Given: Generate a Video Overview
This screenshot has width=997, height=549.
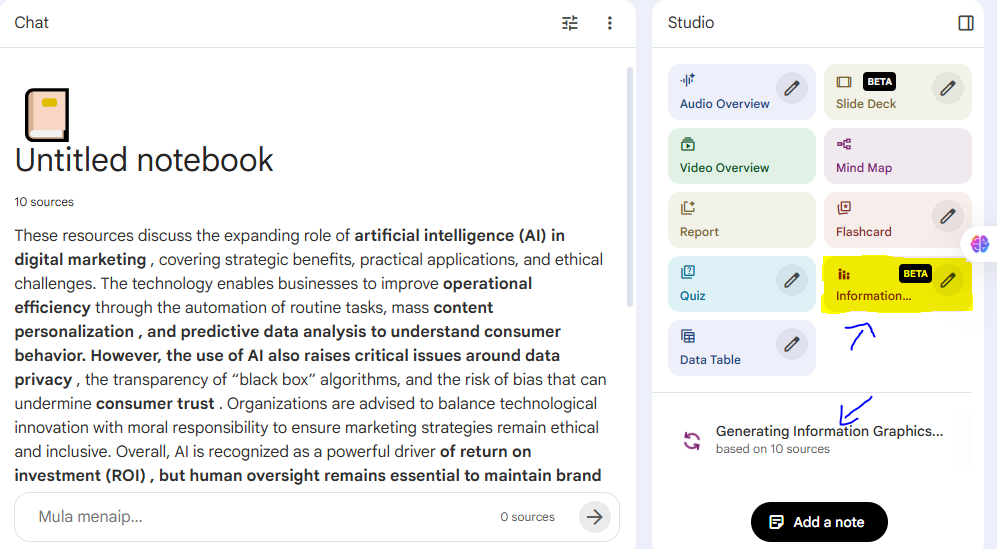Looking at the screenshot, I should (x=741, y=157).
